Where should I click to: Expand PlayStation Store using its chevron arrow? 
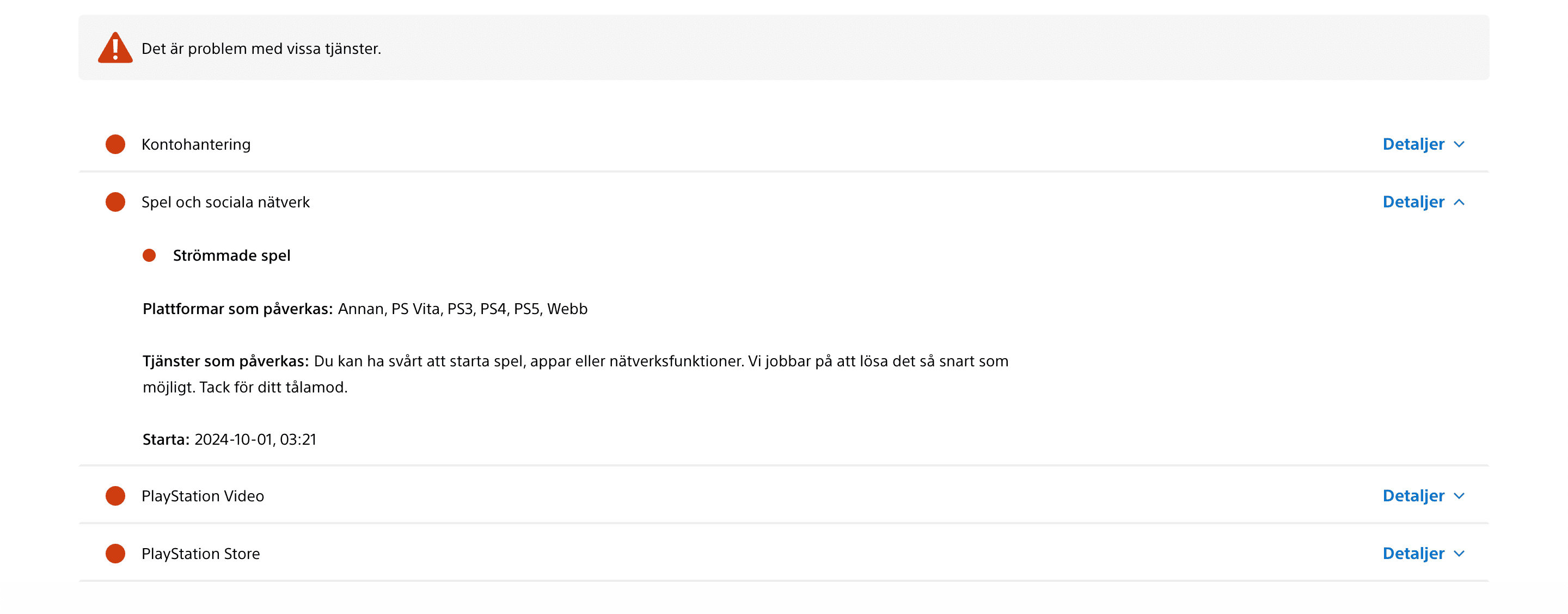1459,554
